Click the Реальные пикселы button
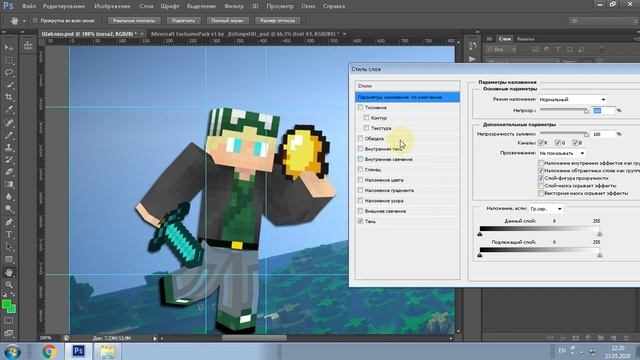The image size is (640, 360). point(134,20)
